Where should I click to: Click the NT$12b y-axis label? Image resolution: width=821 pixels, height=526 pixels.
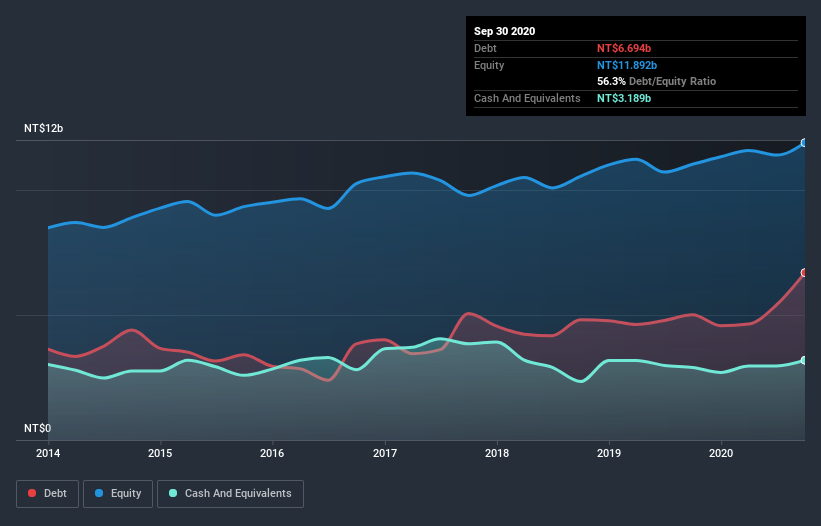tap(43, 128)
